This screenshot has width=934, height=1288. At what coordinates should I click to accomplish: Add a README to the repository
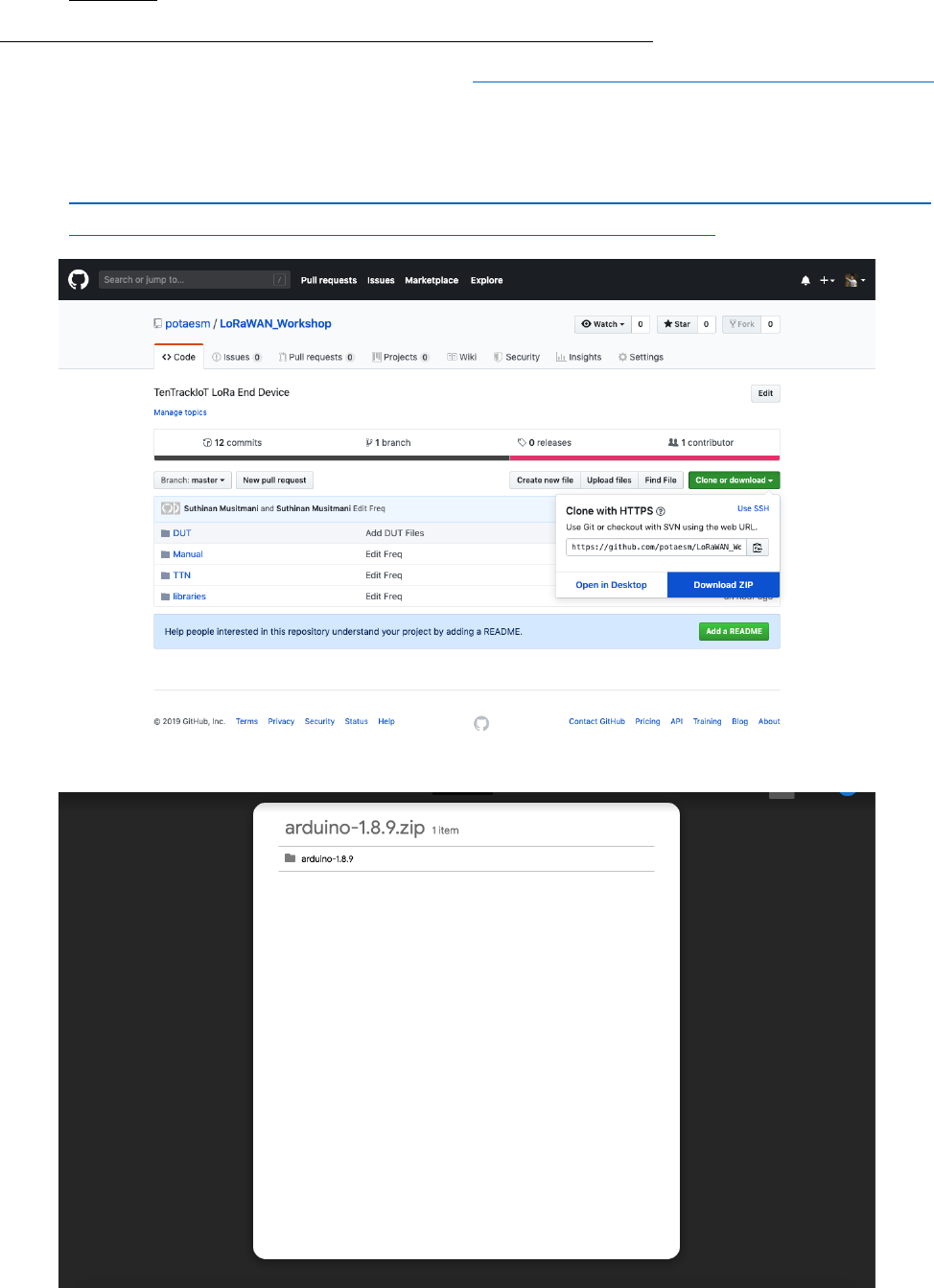[734, 631]
